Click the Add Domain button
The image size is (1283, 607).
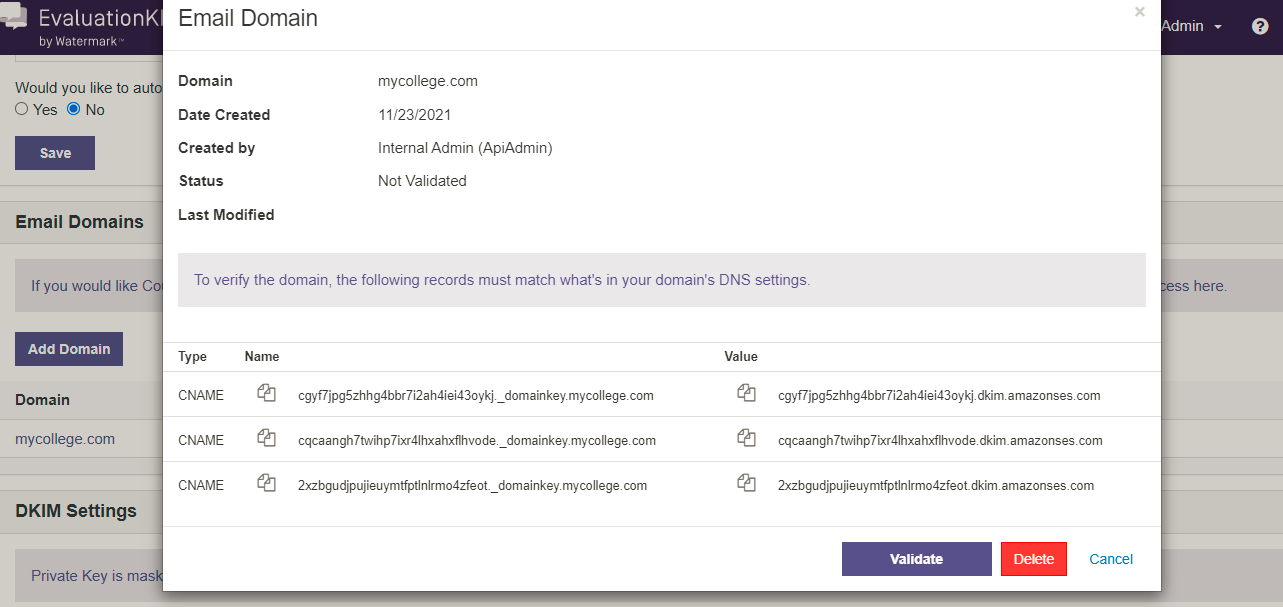[69, 349]
